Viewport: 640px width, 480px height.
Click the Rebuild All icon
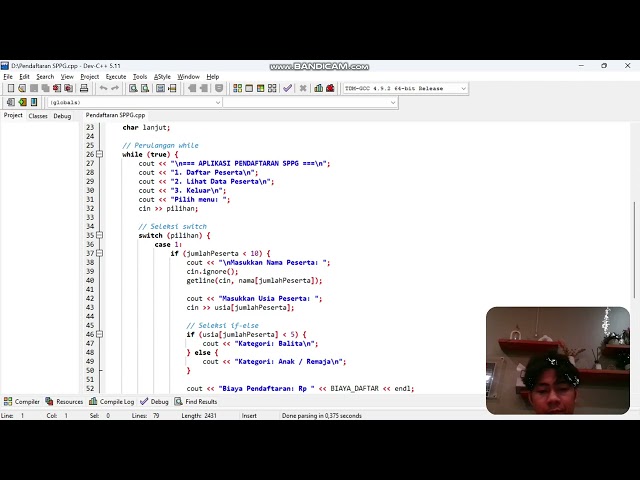(x=272, y=88)
